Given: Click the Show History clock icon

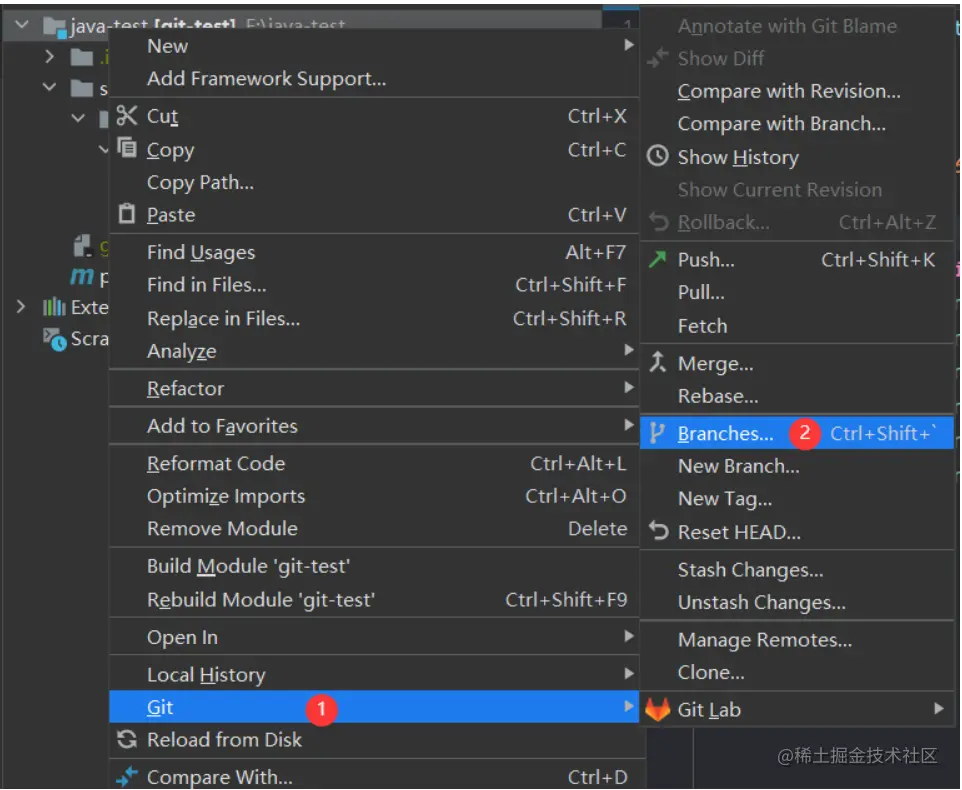Looking at the screenshot, I should point(658,156).
